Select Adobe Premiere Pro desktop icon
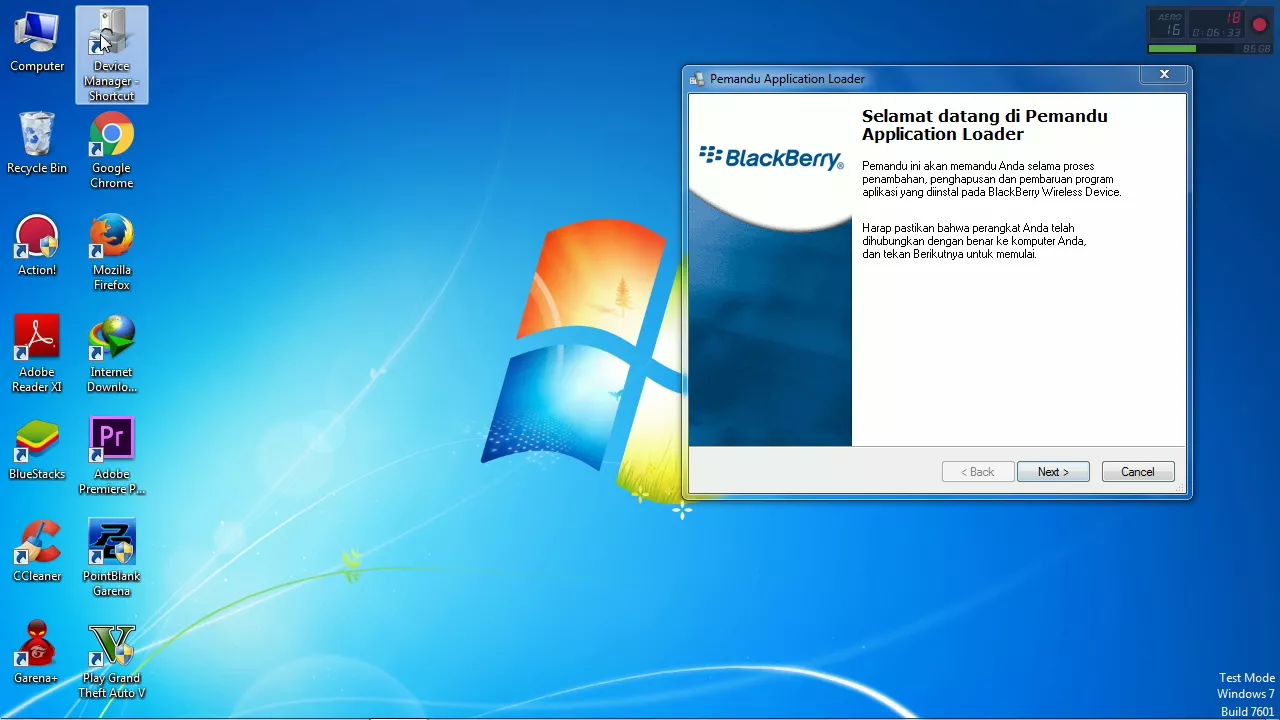 [x=112, y=456]
